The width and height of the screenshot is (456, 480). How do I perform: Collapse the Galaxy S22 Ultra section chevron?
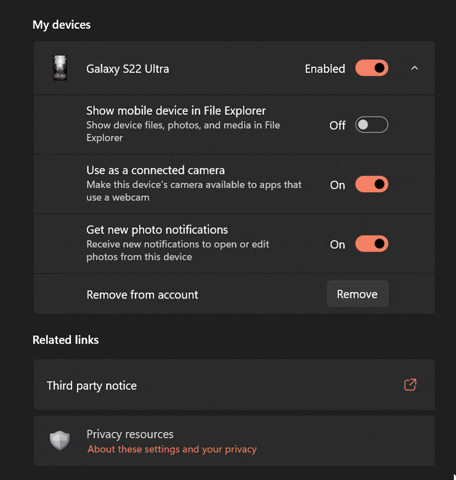[x=414, y=68]
